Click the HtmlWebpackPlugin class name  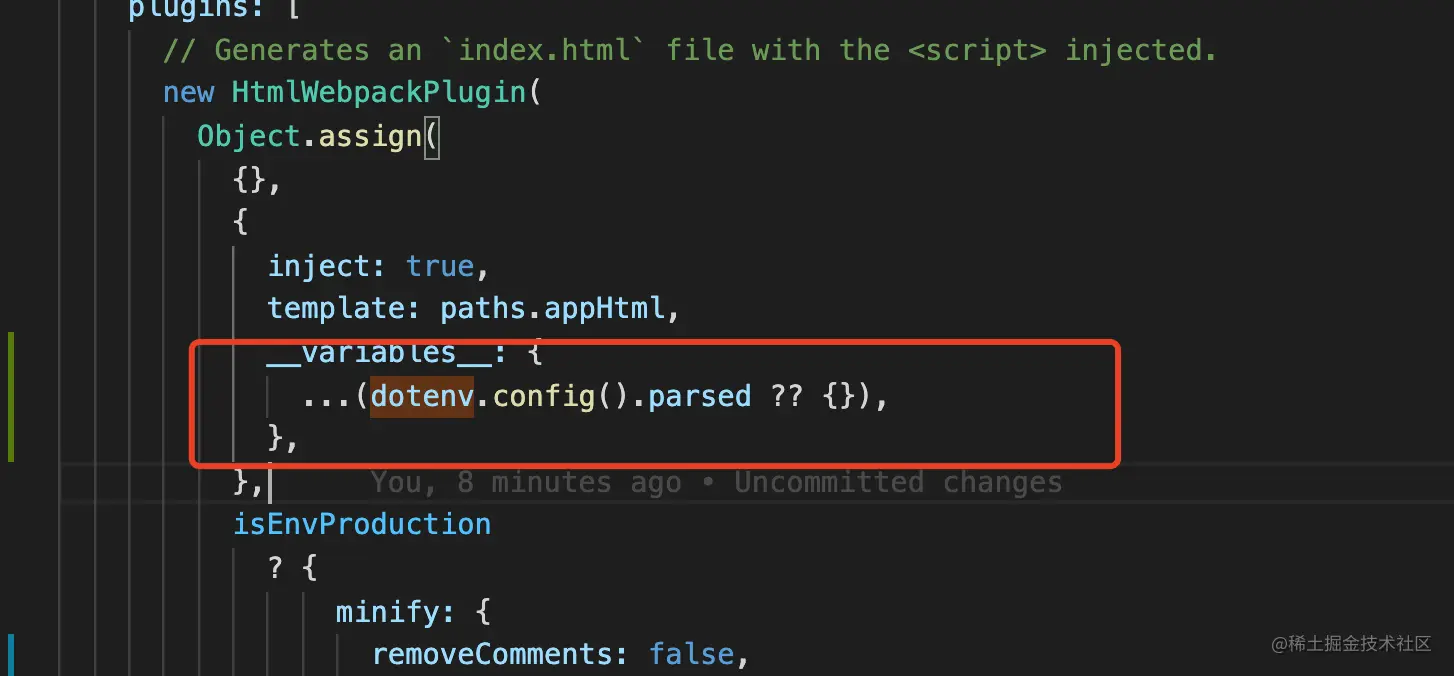[x=378, y=92]
